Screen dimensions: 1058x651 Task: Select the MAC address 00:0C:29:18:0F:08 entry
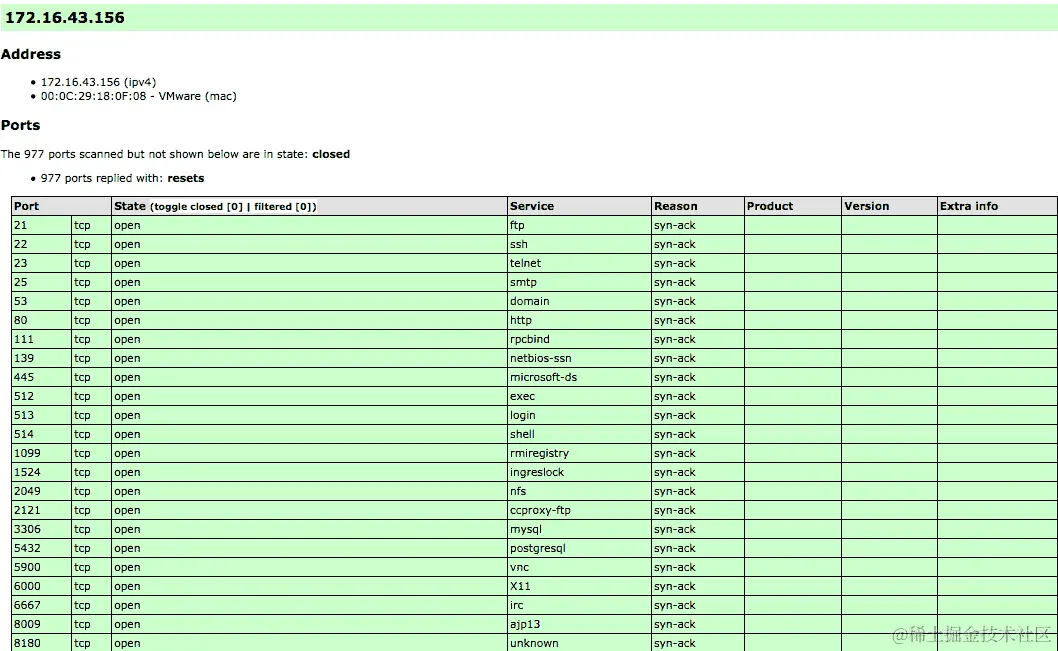(138, 96)
